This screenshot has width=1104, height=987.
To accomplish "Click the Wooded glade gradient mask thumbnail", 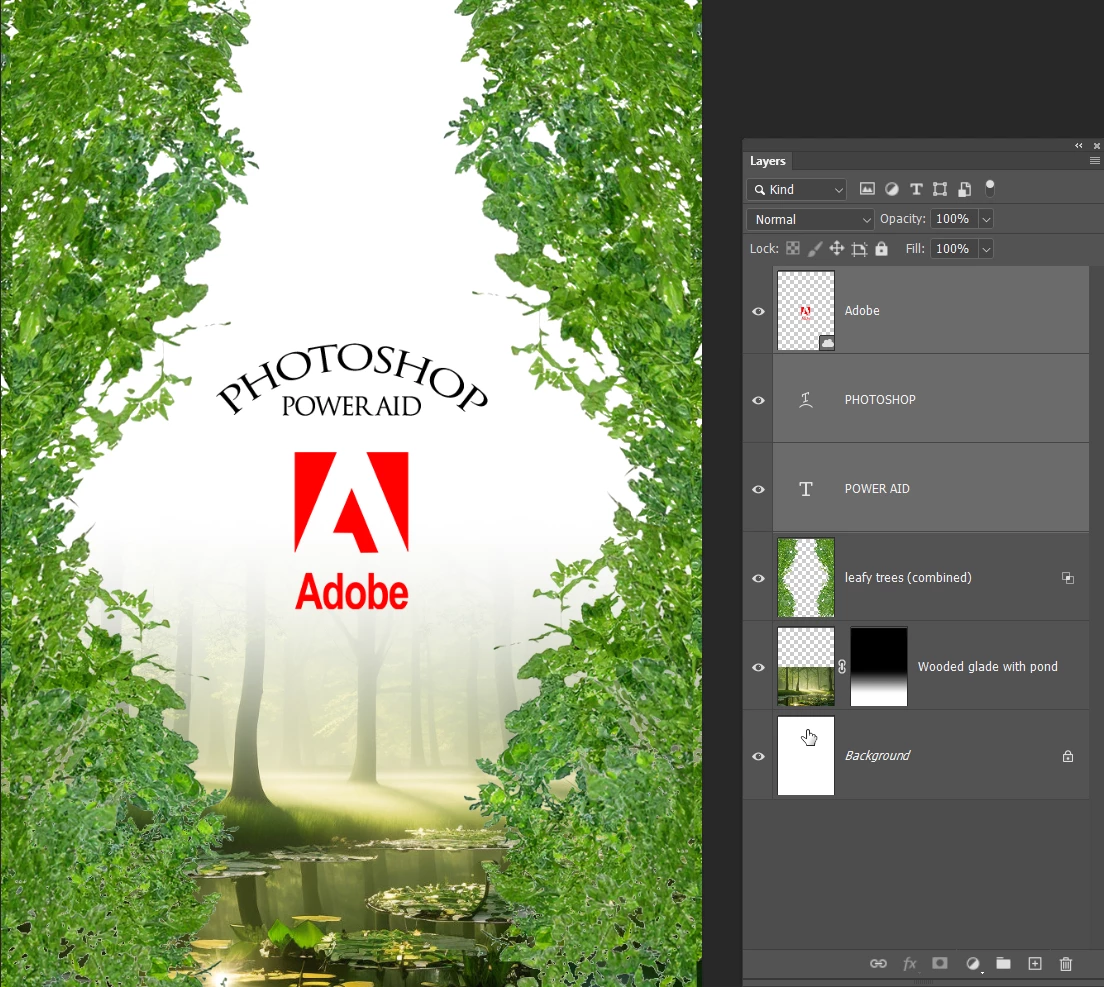I will pyautogui.click(x=879, y=667).
